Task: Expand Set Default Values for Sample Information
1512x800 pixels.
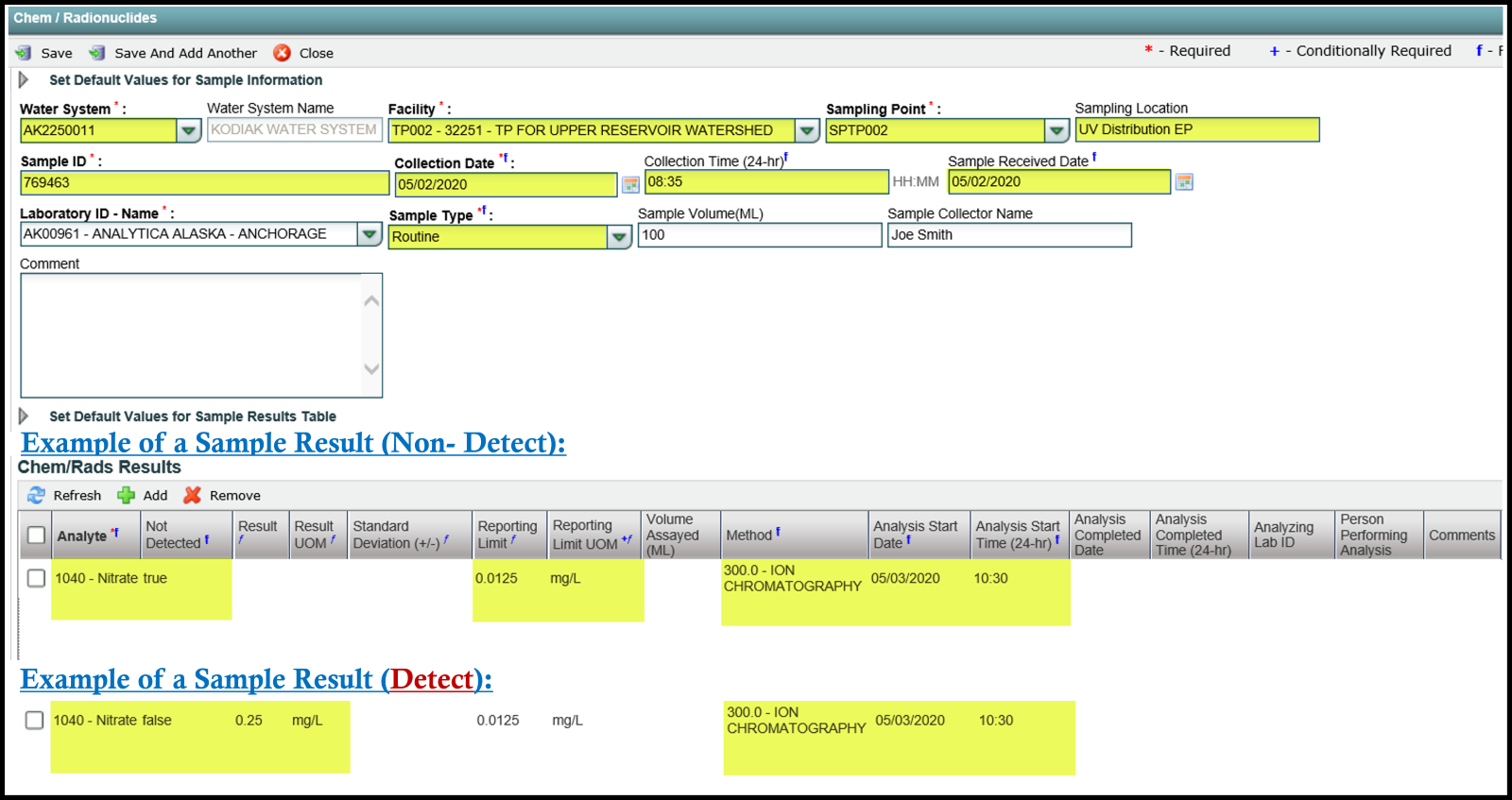Action: pos(25,80)
